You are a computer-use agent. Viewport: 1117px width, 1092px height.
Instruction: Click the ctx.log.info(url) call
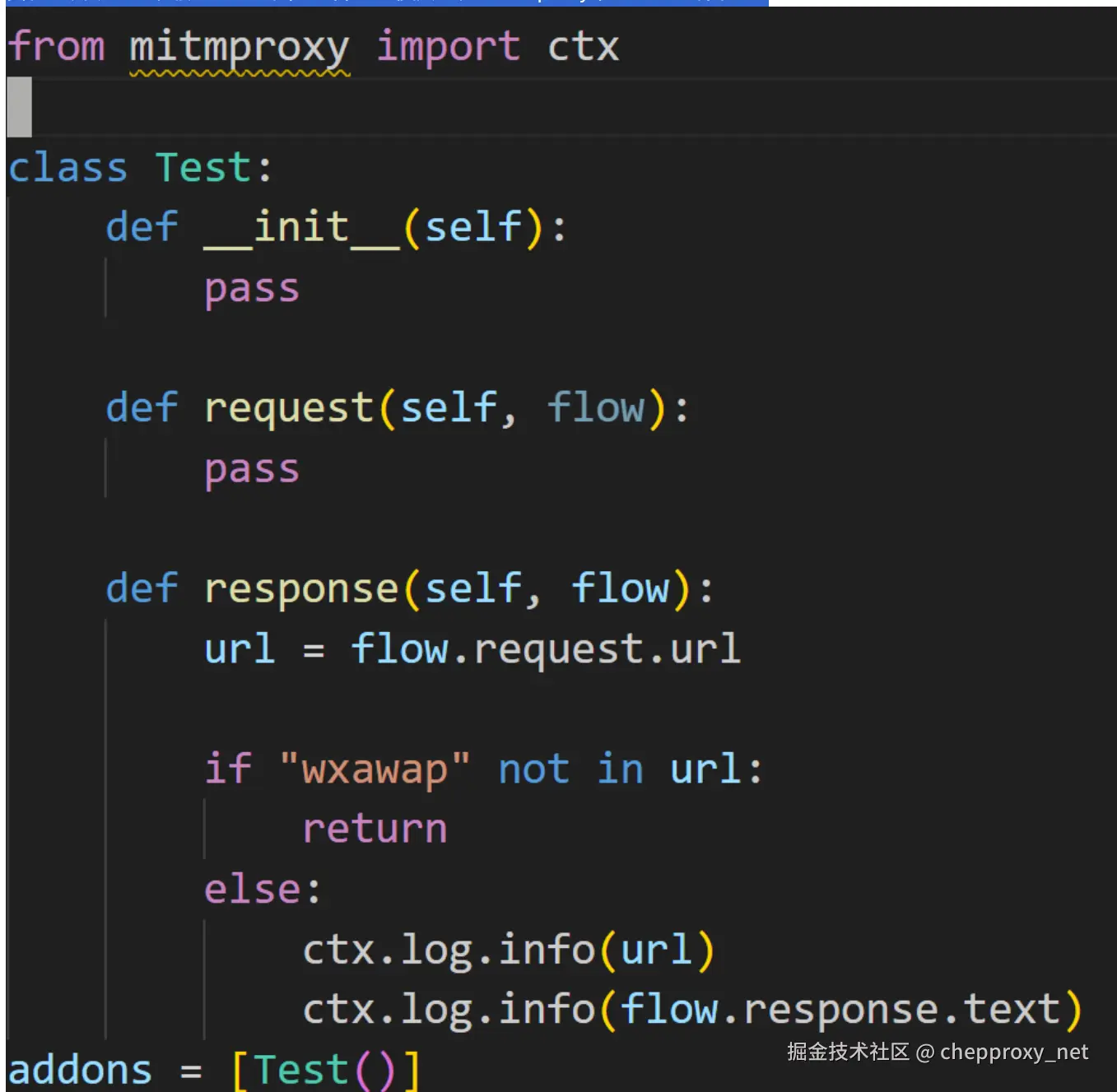coord(508,950)
